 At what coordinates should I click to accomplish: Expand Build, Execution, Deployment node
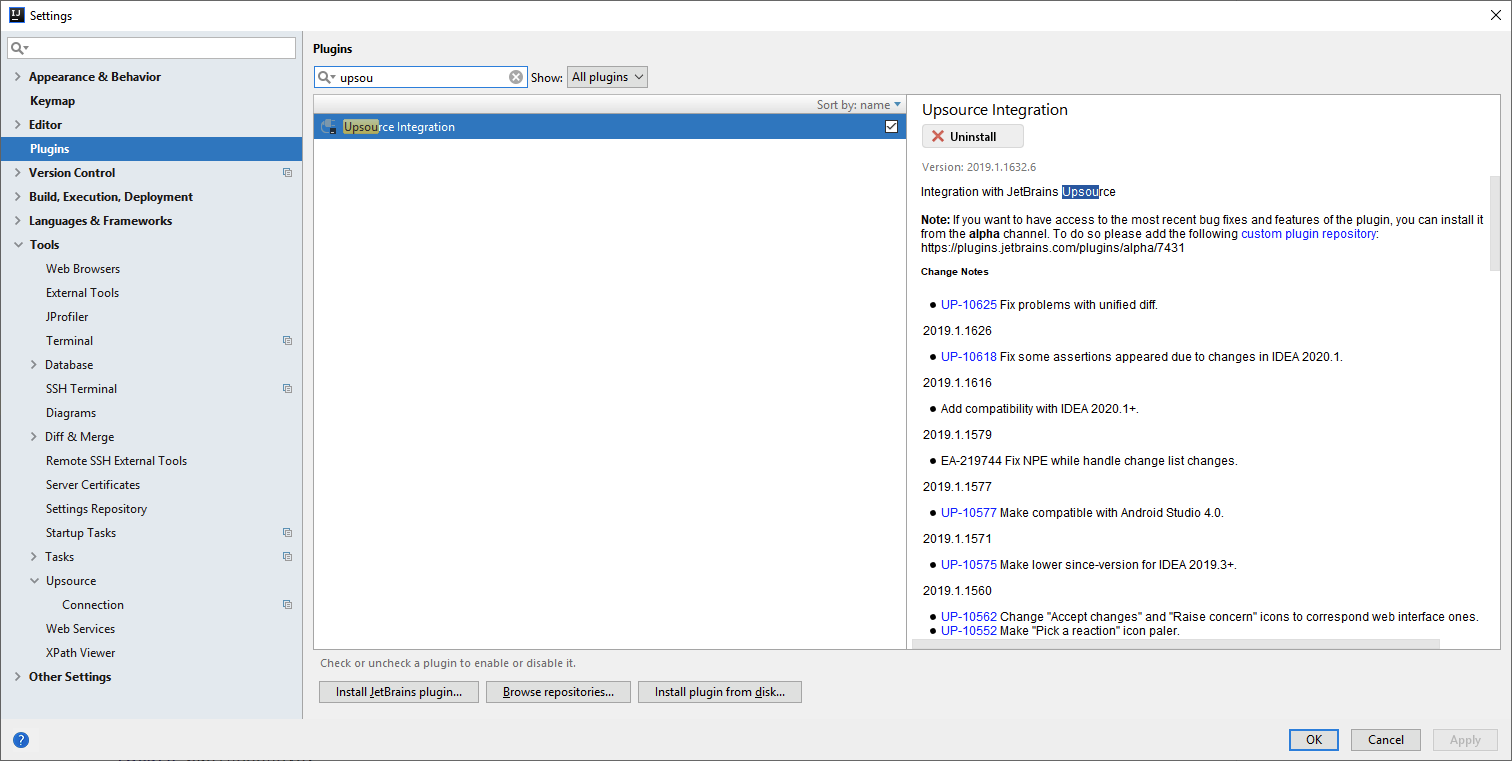17,197
